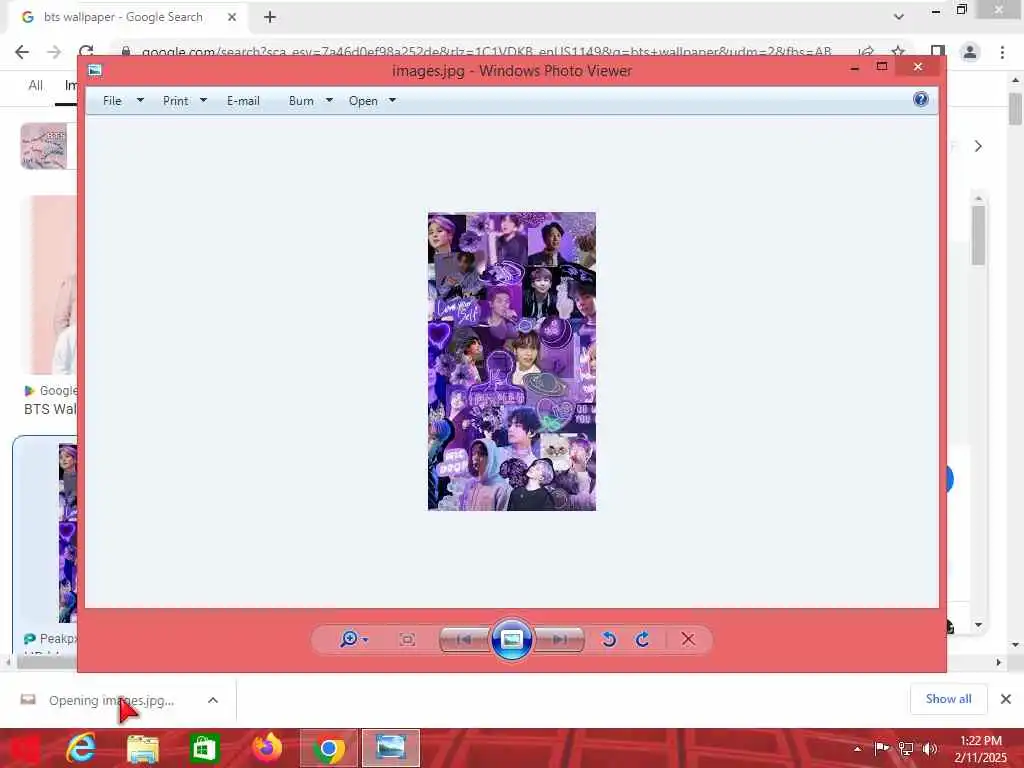Select E-mail in Photo Viewer toolbar
The height and width of the screenshot is (768, 1024).
point(243,101)
